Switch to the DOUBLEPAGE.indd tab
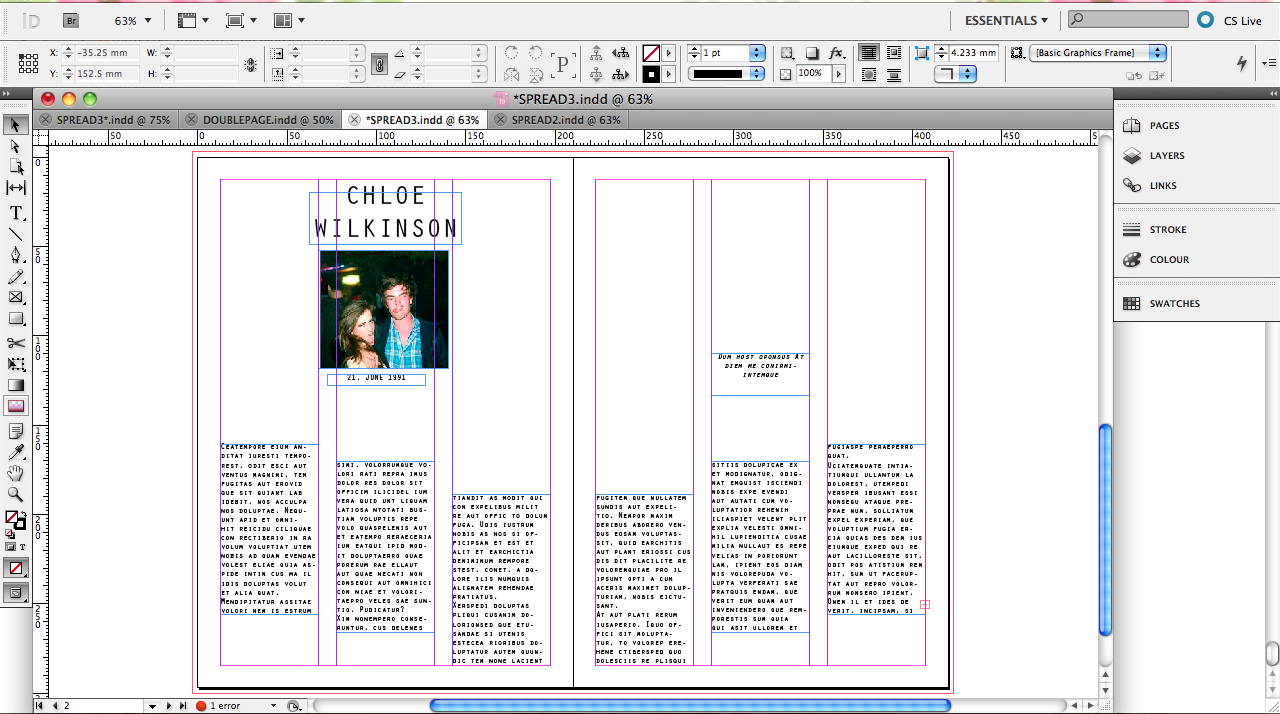The width and height of the screenshot is (1280, 714). (x=263, y=119)
